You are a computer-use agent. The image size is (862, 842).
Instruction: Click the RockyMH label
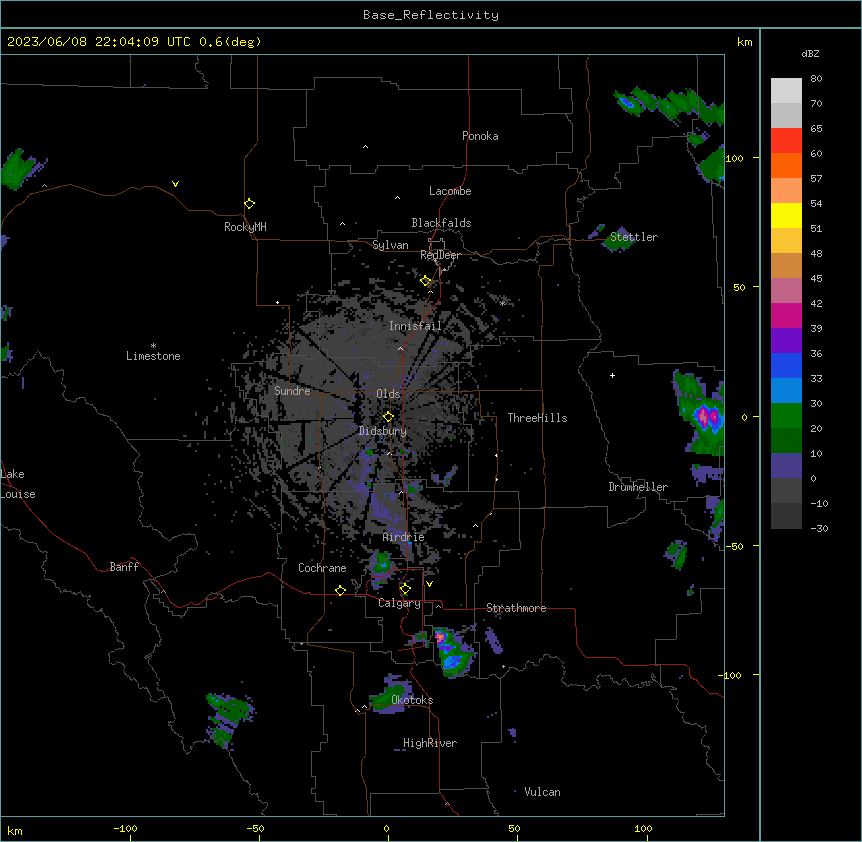point(245,226)
